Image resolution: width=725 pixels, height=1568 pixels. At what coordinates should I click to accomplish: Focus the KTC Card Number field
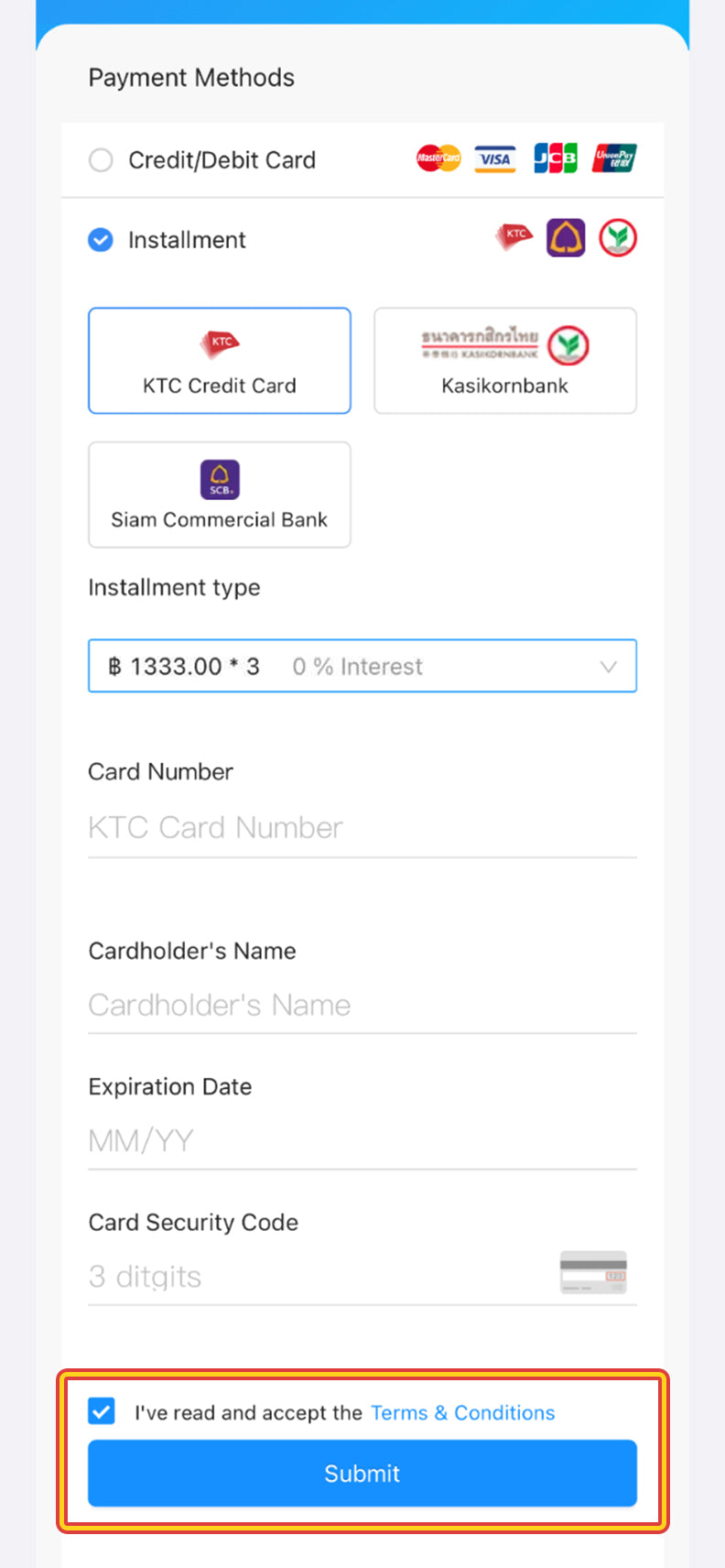click(x=362, y=828)
